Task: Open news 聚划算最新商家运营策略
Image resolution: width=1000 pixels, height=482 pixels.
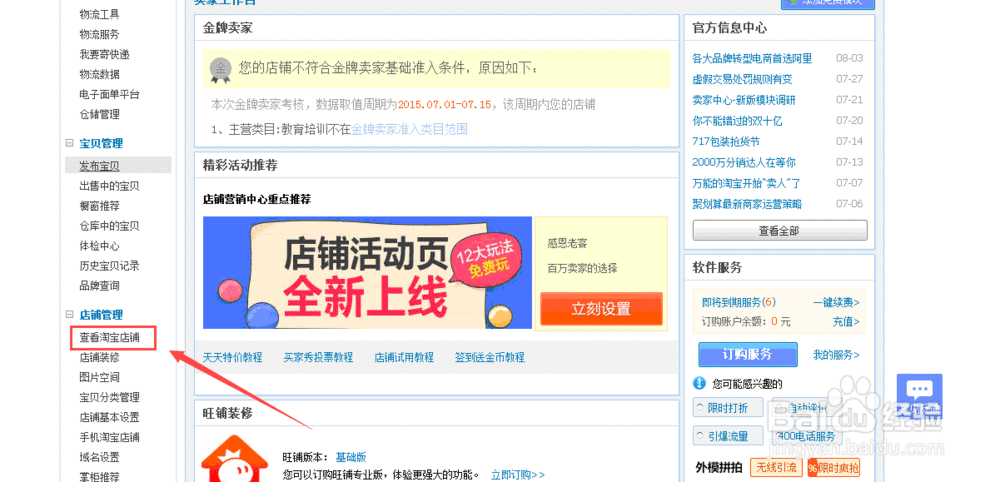Action: coord(747,204)
